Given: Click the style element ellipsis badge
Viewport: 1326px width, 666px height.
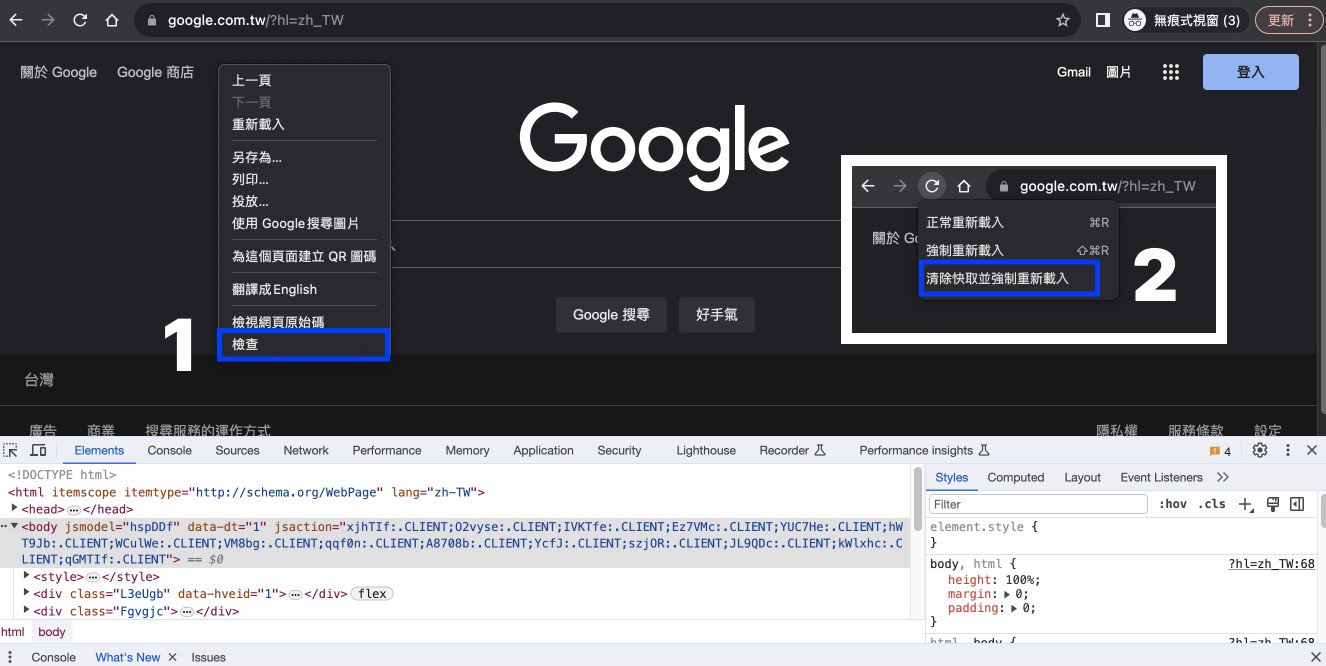Looking at the screenshot, I should 92,578.
